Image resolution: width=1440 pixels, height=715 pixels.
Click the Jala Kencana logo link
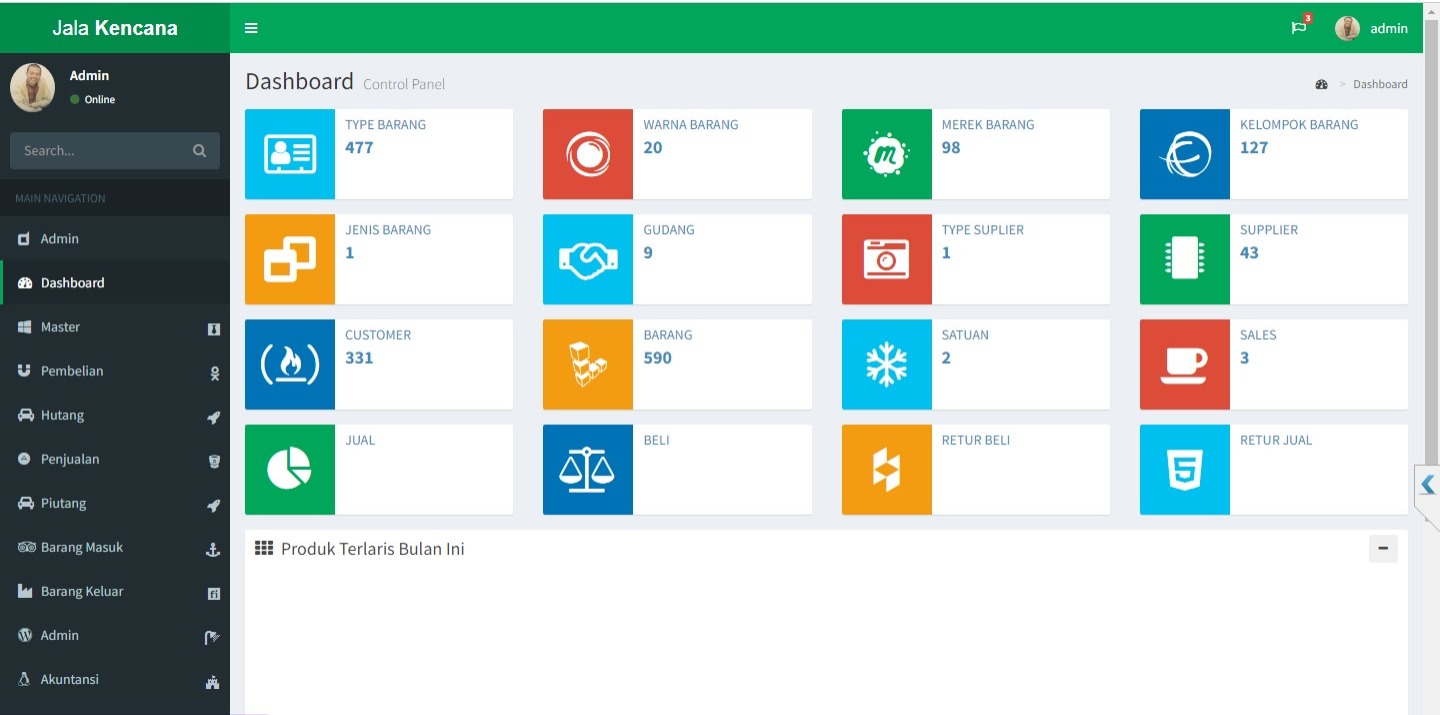(x=115, y=28)
